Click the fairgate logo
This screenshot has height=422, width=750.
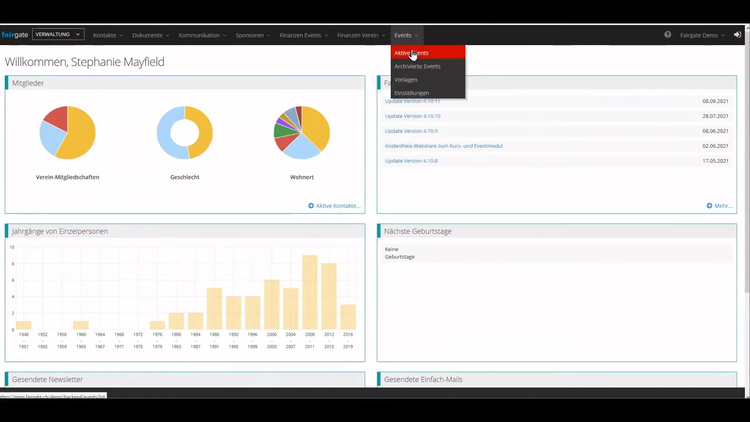(14, 35)
